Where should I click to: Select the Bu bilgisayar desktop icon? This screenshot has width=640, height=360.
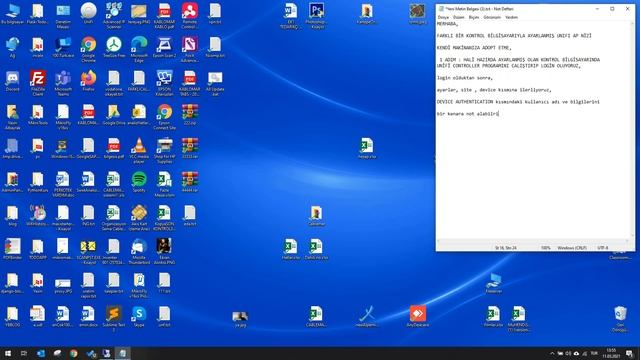pos(13,14)
